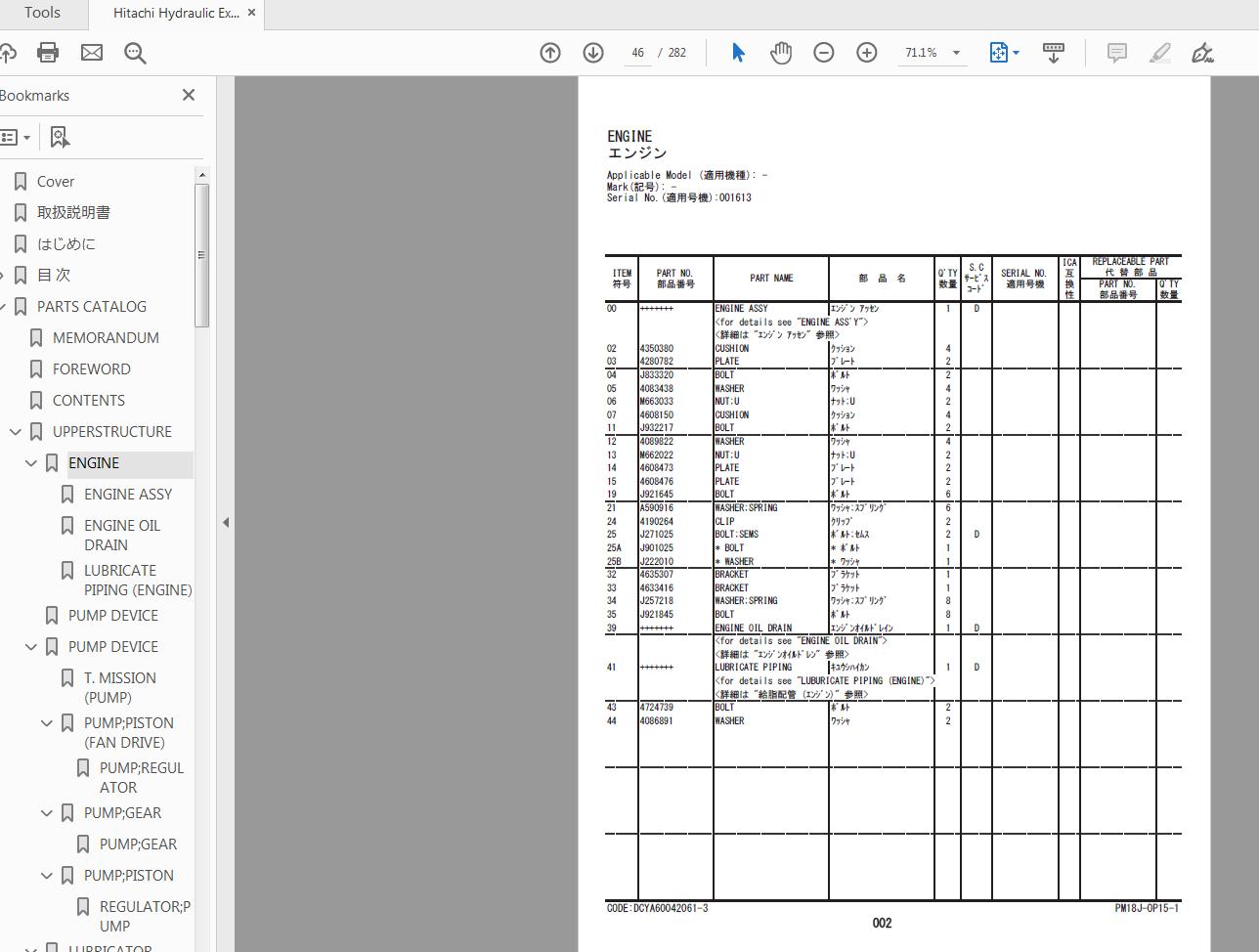
Task: Go to the previous page
Action: 550,53
